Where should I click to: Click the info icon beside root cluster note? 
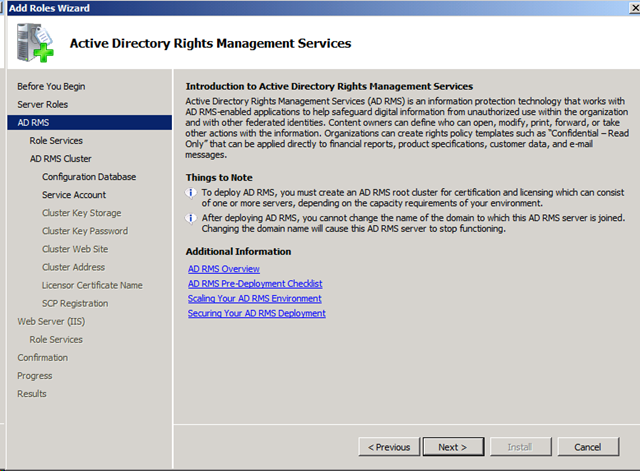(x=190, y=193)
